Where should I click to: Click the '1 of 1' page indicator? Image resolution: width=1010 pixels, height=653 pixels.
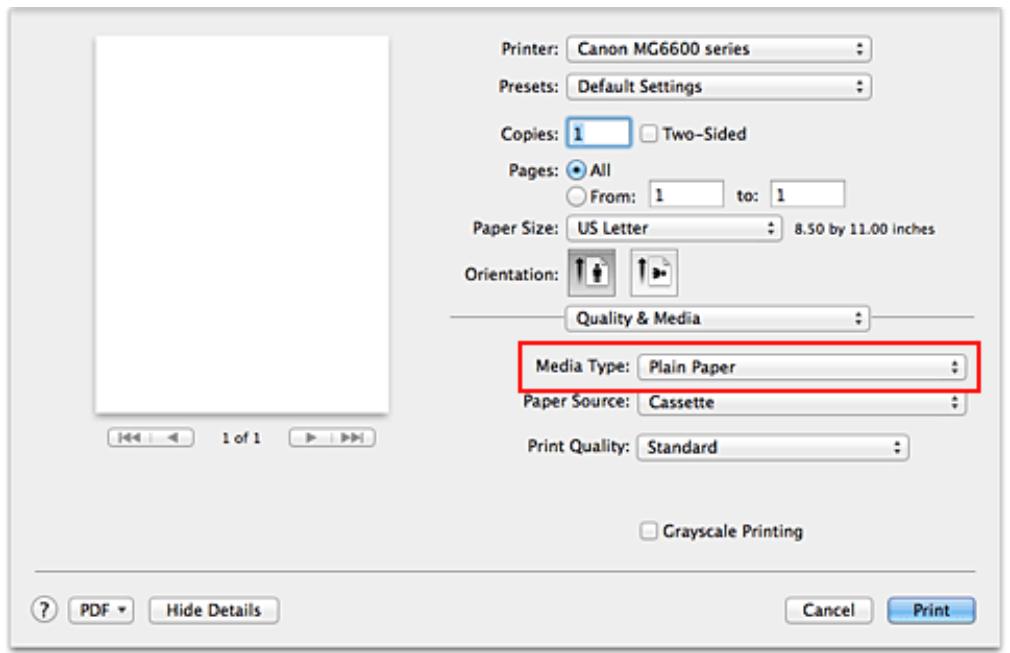(x=242, y=438)
